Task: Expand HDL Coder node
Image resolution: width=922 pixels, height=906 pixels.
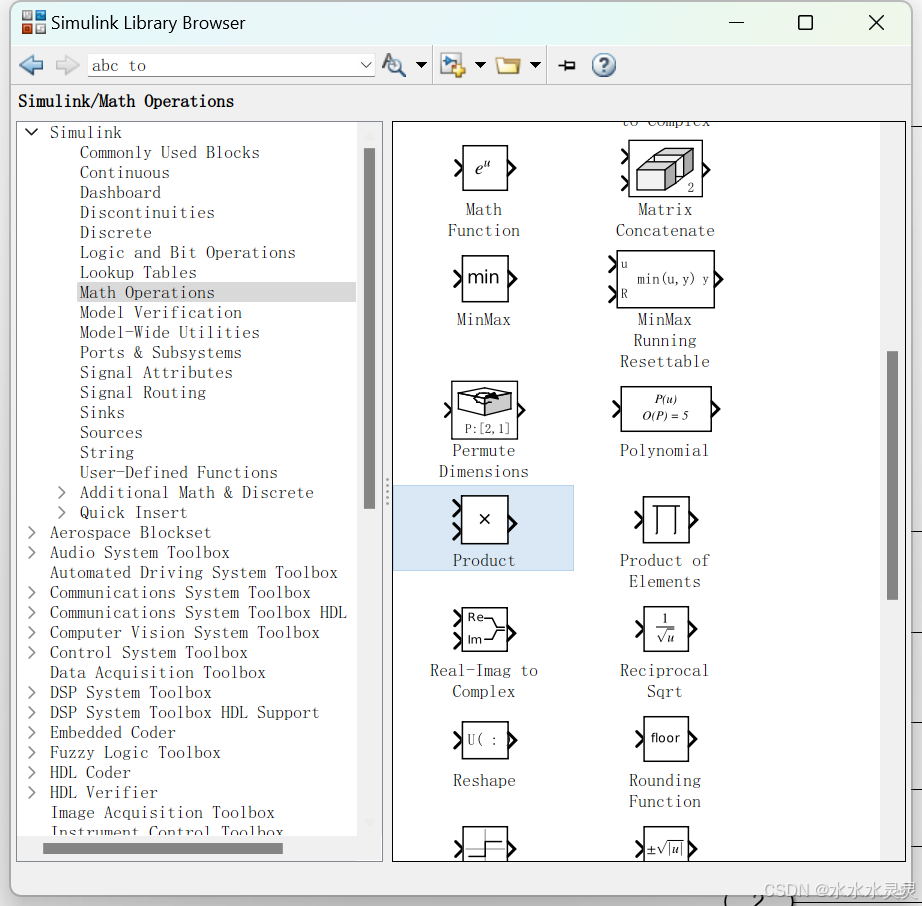Action: click(32, 772)
